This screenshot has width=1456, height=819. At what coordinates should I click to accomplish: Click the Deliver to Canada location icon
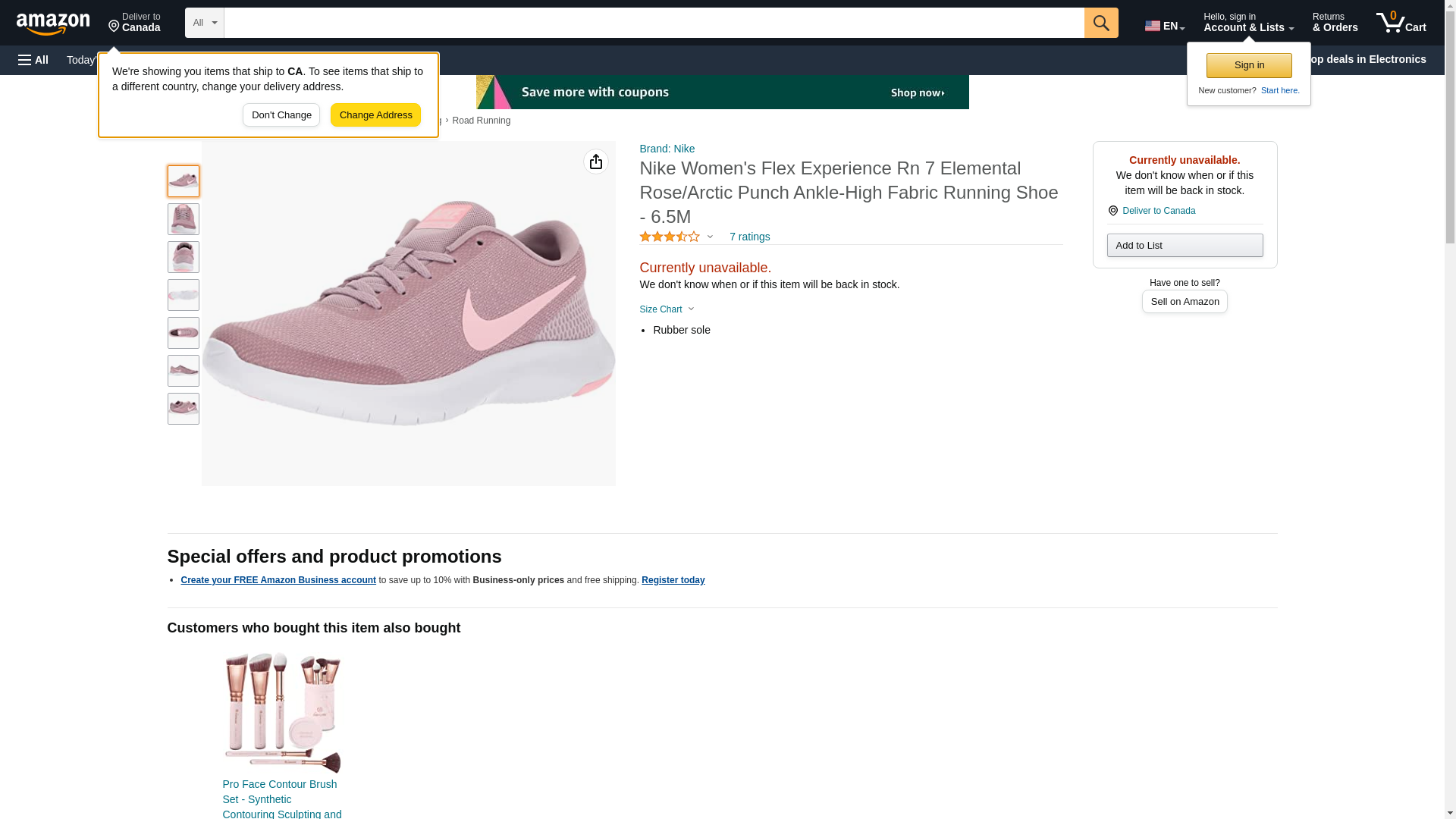coord(134,23)
